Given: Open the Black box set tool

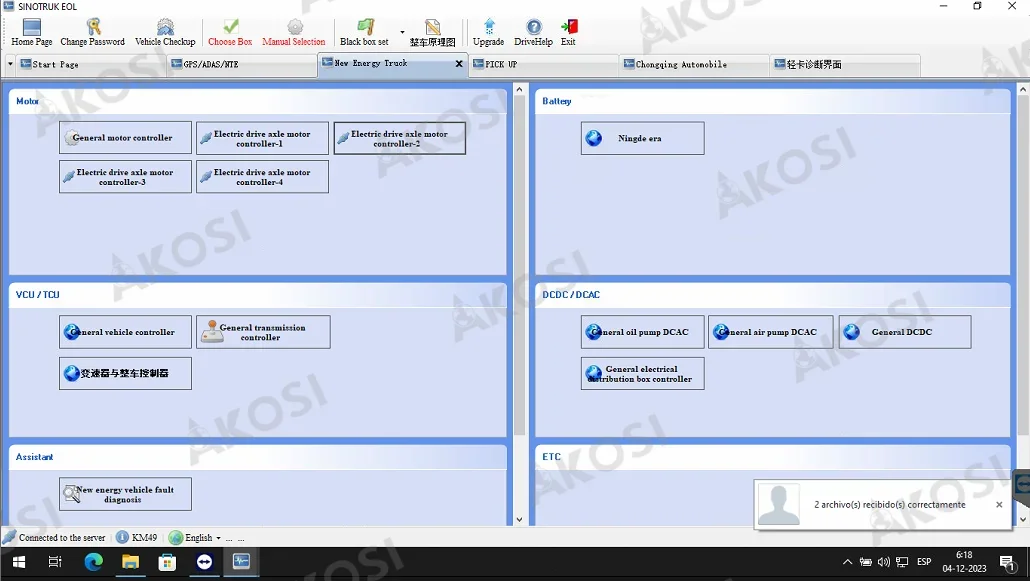Looking at the screenshot, I should coord(364,33).
